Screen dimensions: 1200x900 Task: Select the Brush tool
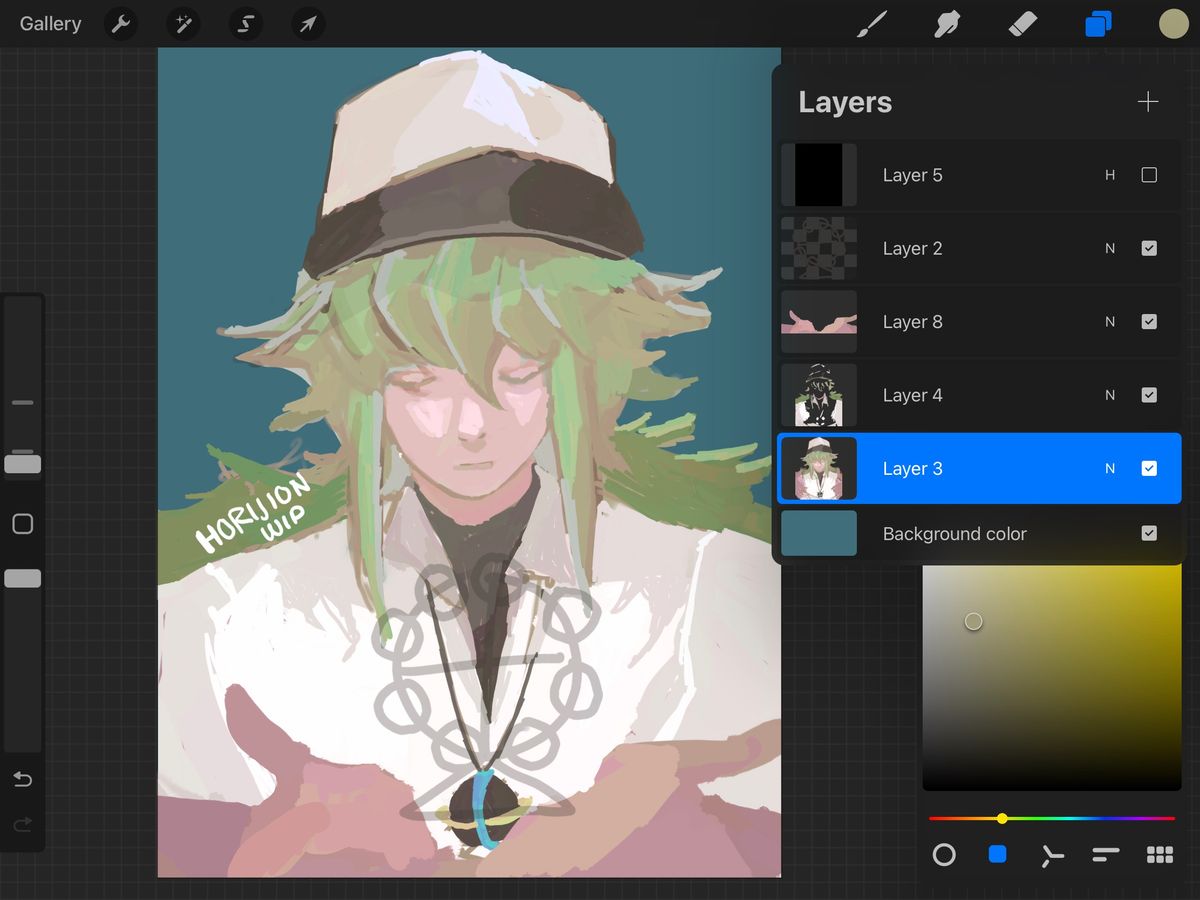[x=873, y=24]
